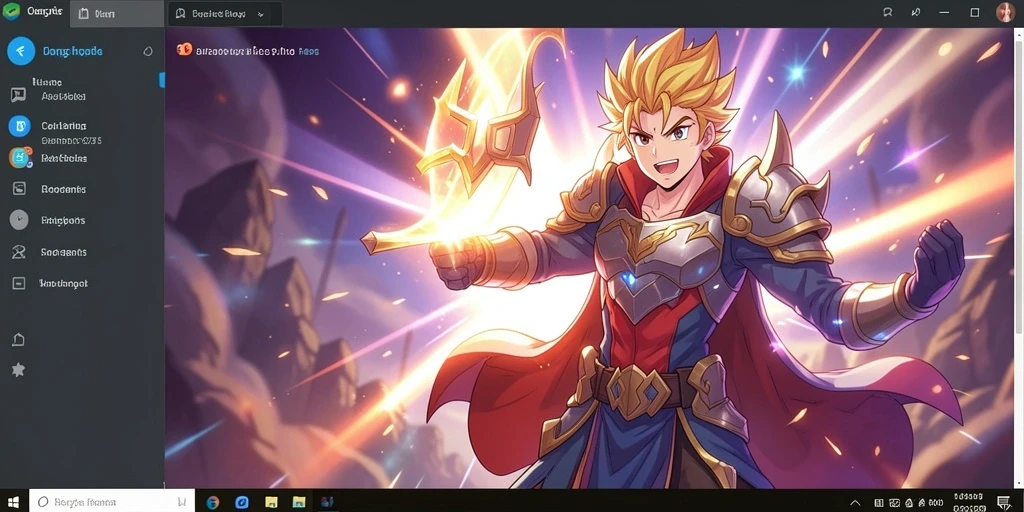Click the pin icon in the top-right toolbar

coord(916,12)
